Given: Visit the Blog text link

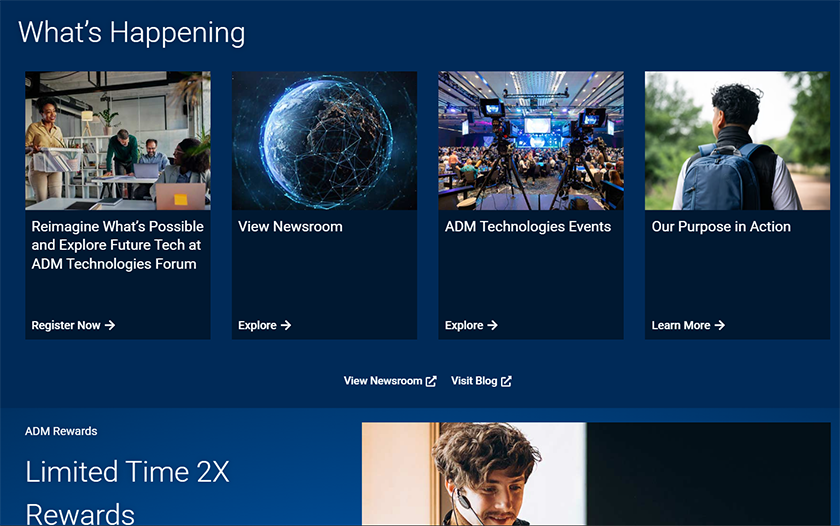Looking at the screenshot, I should point(474,381).
